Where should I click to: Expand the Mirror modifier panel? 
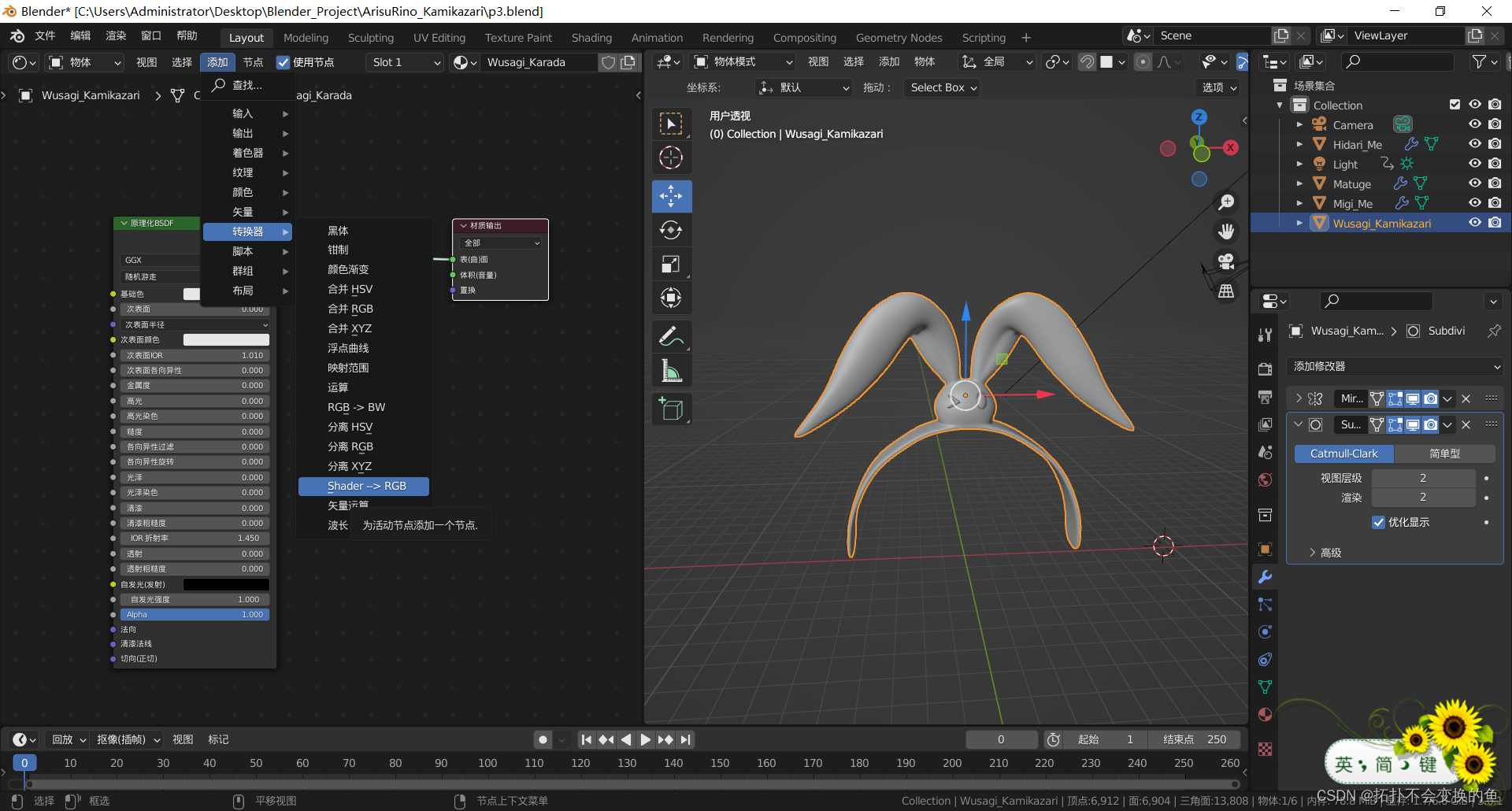(1299, 398)
